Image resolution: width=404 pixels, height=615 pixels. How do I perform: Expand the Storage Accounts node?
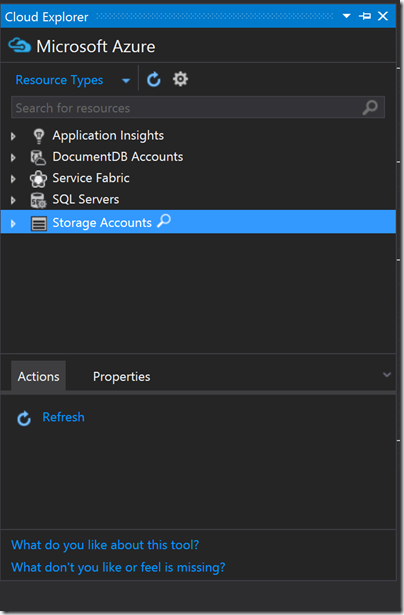click(13, 224)
